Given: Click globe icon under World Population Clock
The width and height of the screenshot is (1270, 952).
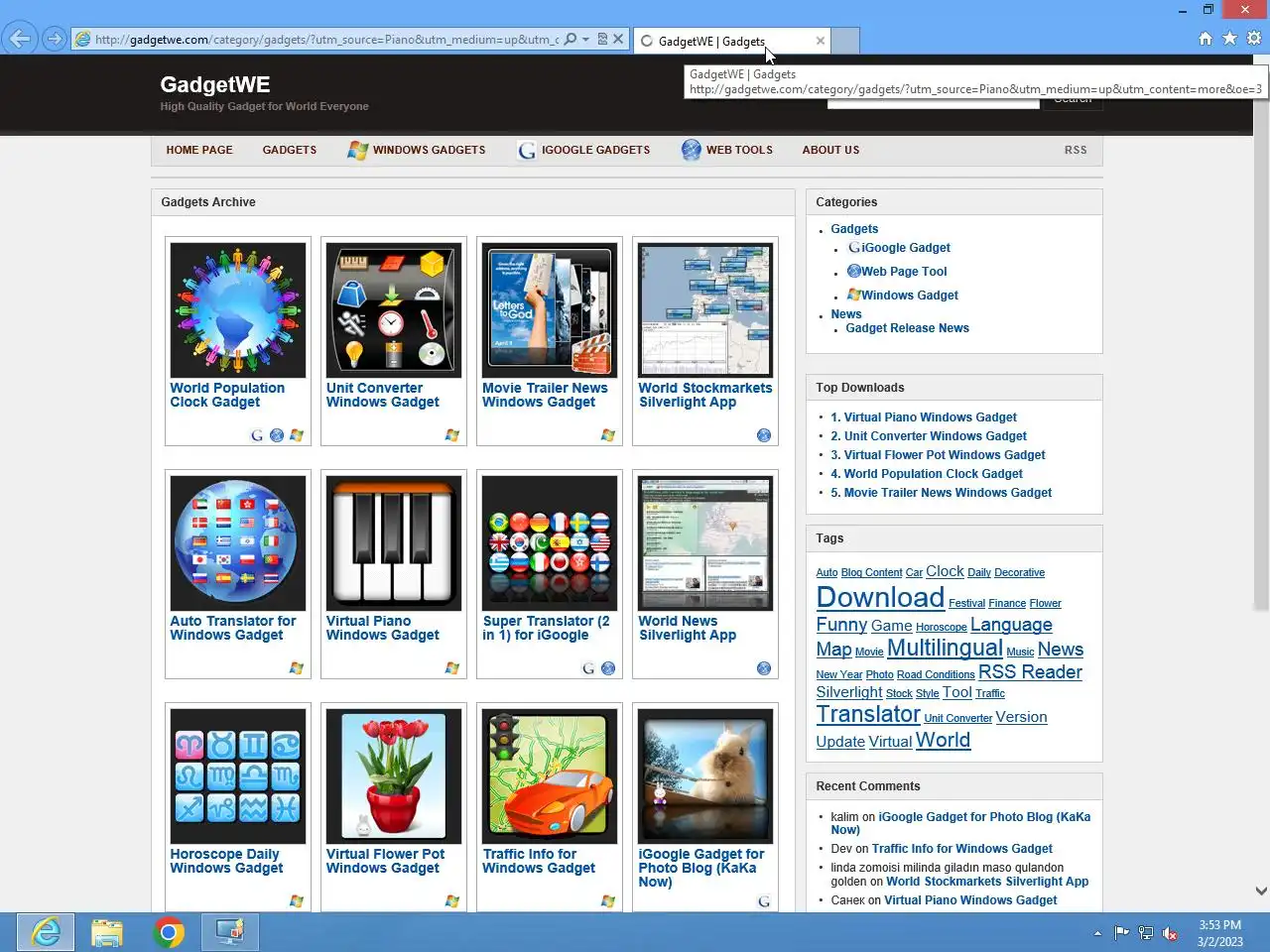Looking at the screenshot, I should point(277,435).
